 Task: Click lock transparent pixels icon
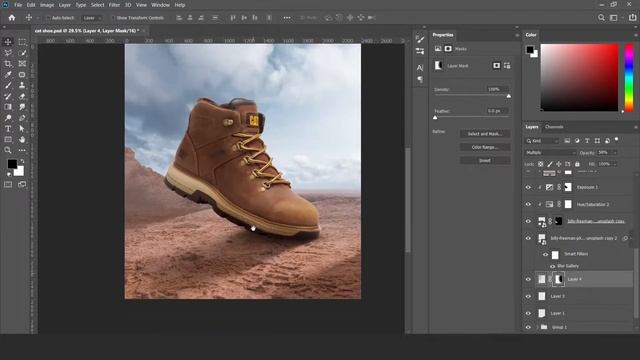540,164
